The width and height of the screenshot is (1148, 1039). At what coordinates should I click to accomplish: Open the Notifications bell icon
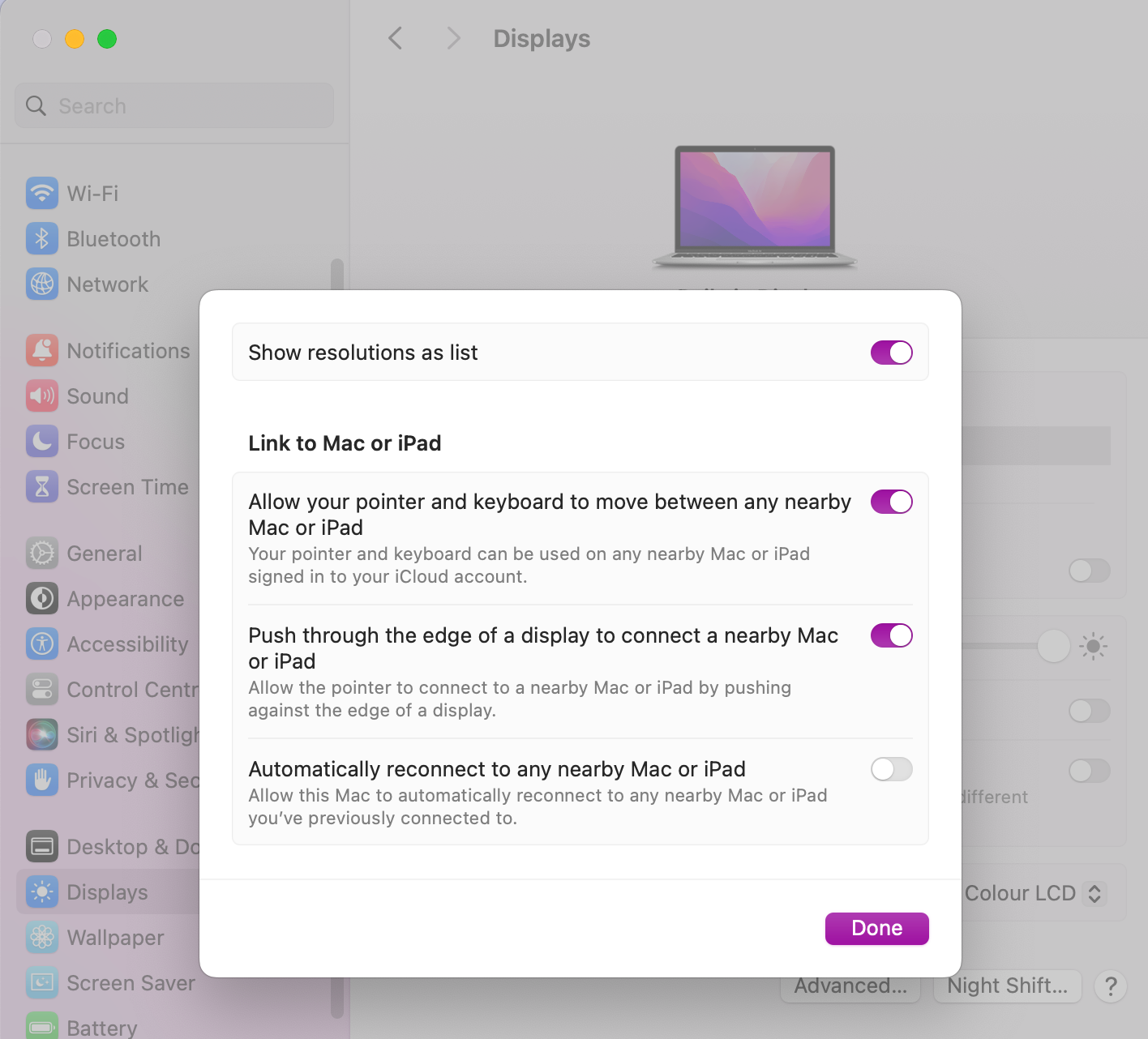pos(42,350)
